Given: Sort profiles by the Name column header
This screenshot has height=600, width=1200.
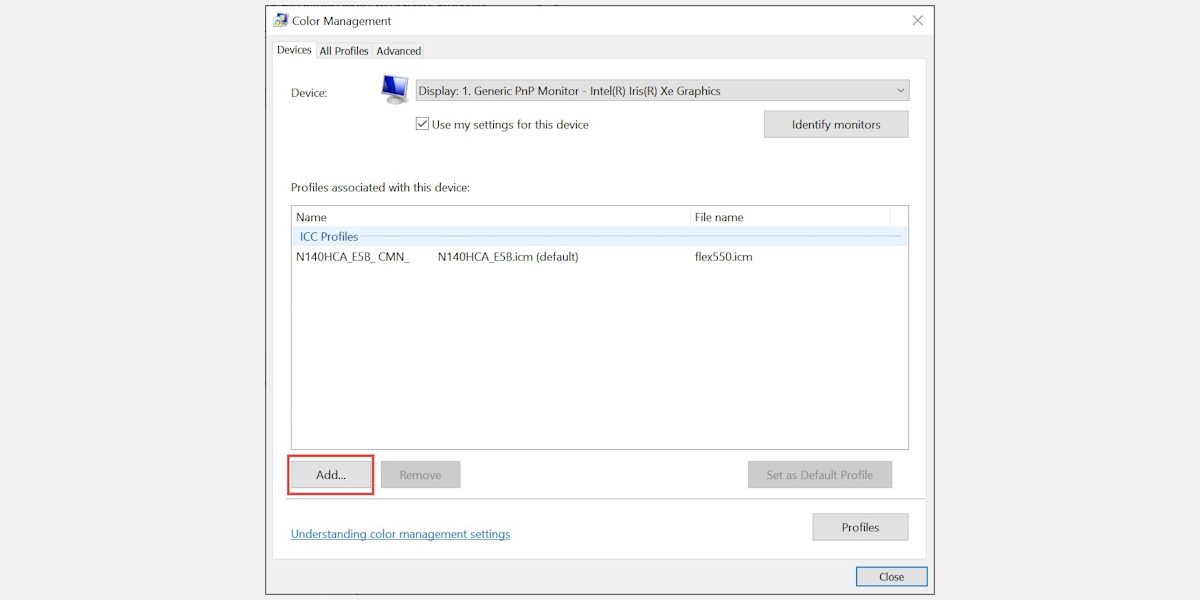Looking at the screenshot, I should [490, 217].
